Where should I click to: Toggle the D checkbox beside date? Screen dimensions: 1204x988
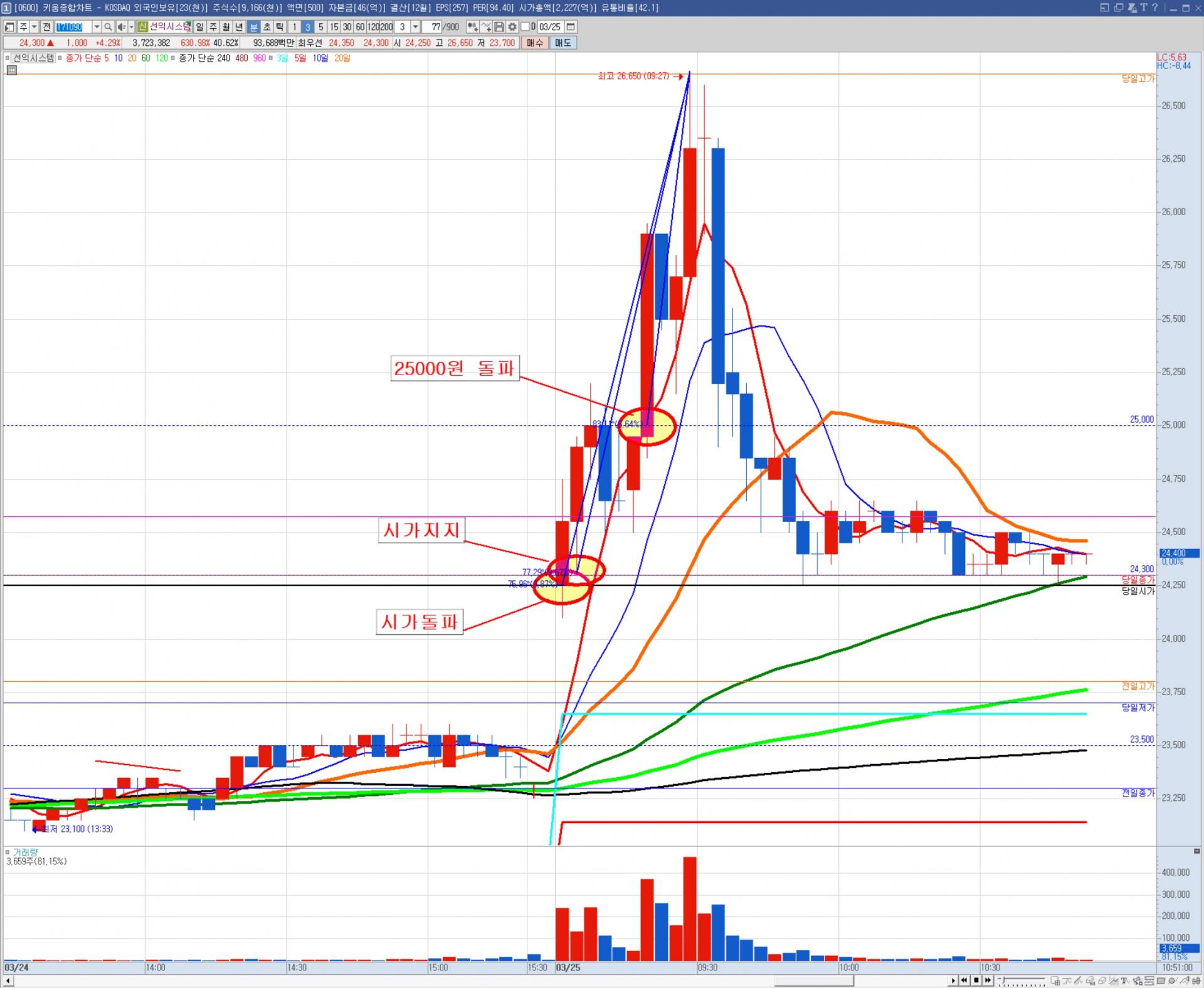pos(525,27)
